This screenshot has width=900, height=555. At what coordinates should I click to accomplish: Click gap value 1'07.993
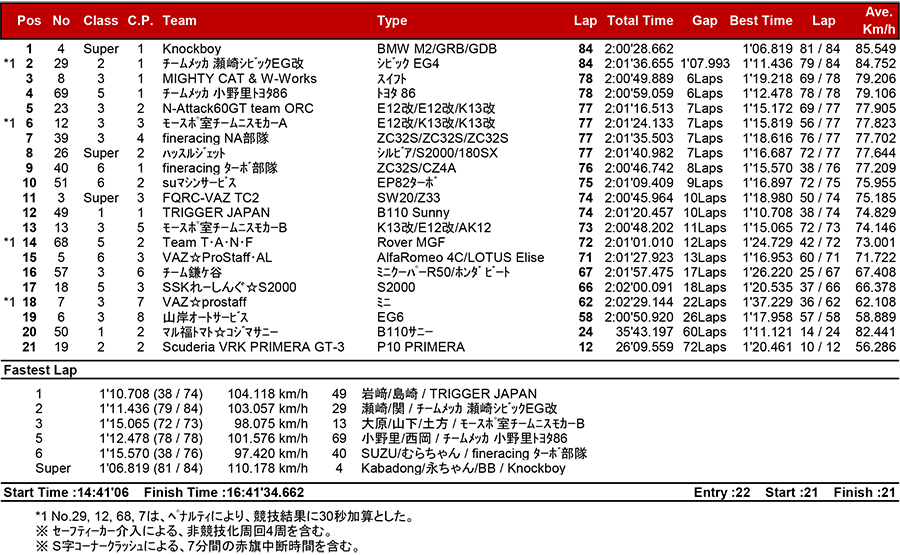(705, 64)
